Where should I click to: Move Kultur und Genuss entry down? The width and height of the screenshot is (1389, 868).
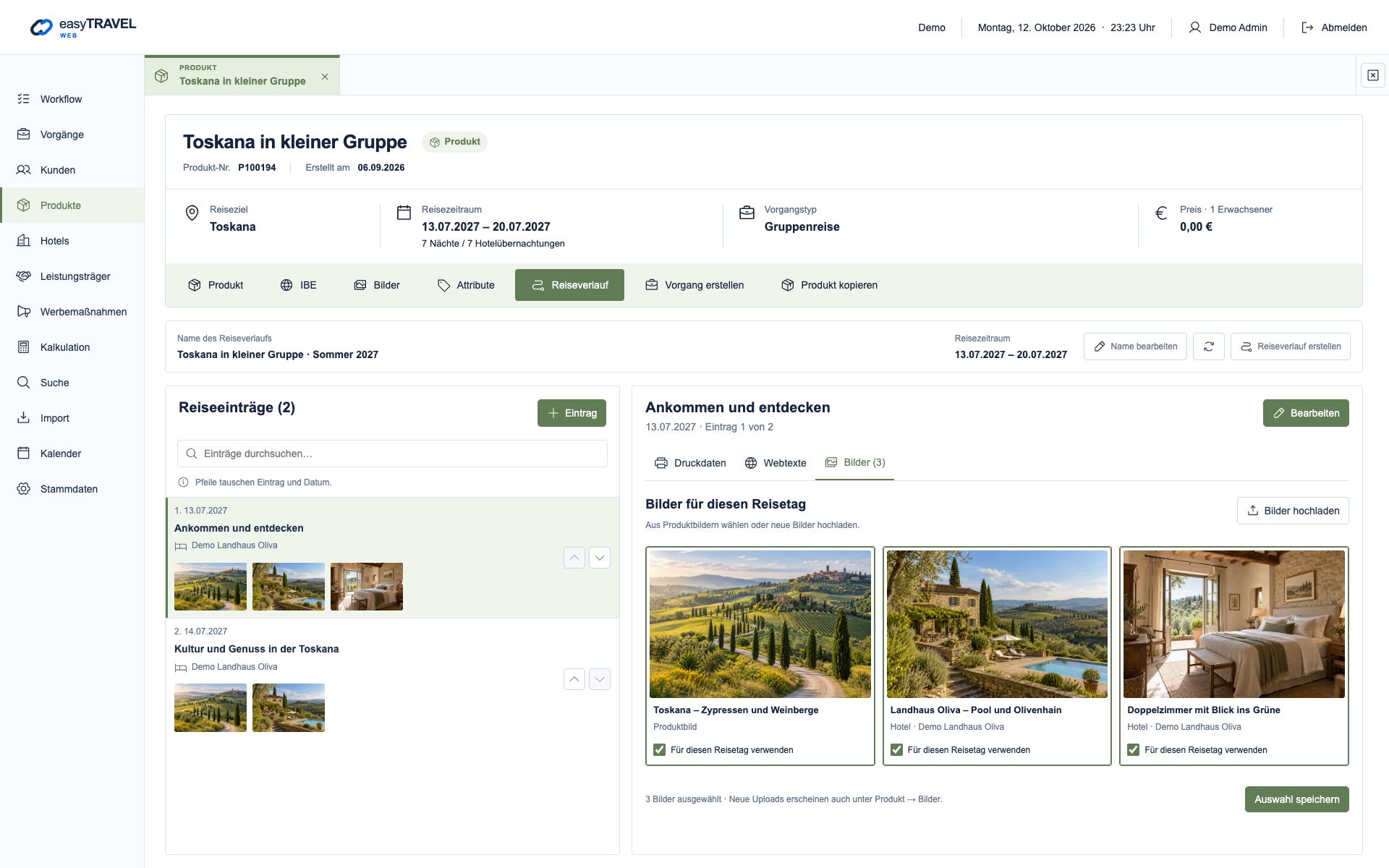point(600,679)
